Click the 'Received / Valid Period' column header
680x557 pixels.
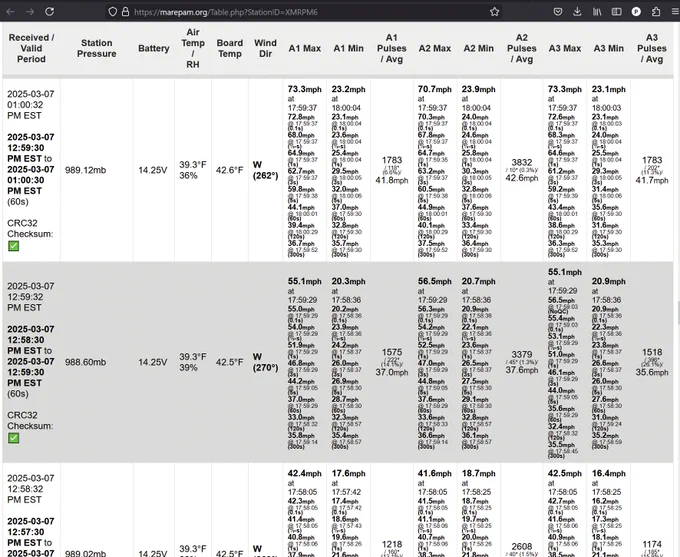31,48
